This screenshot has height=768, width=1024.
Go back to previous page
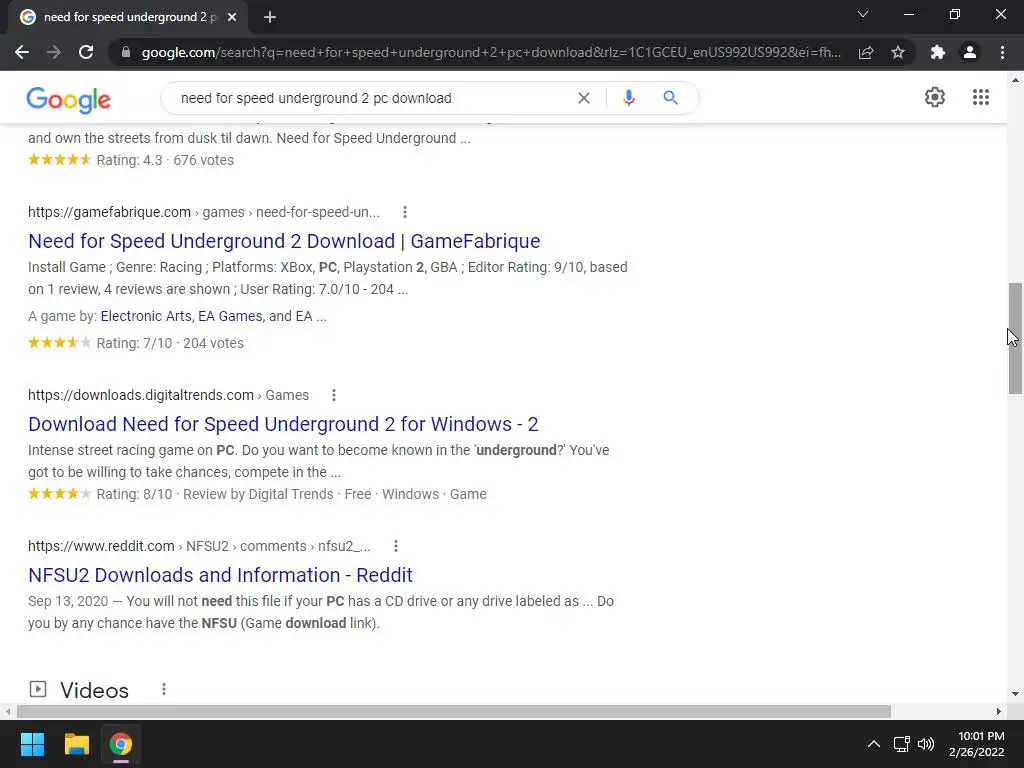pyautogui.click(x=22, y=52)
